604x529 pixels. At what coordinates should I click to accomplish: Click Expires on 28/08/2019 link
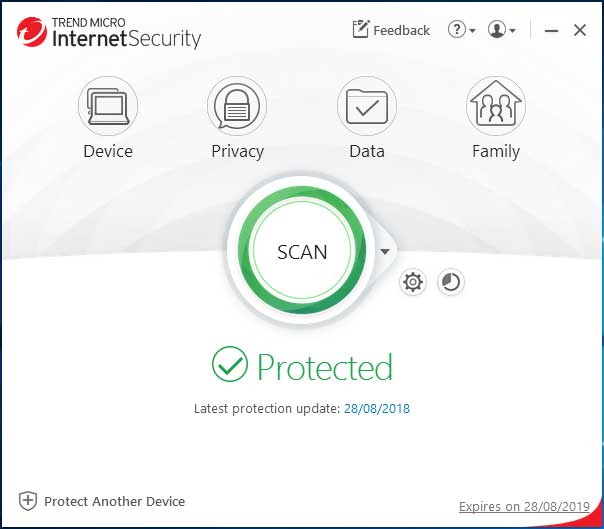point(524,506)
